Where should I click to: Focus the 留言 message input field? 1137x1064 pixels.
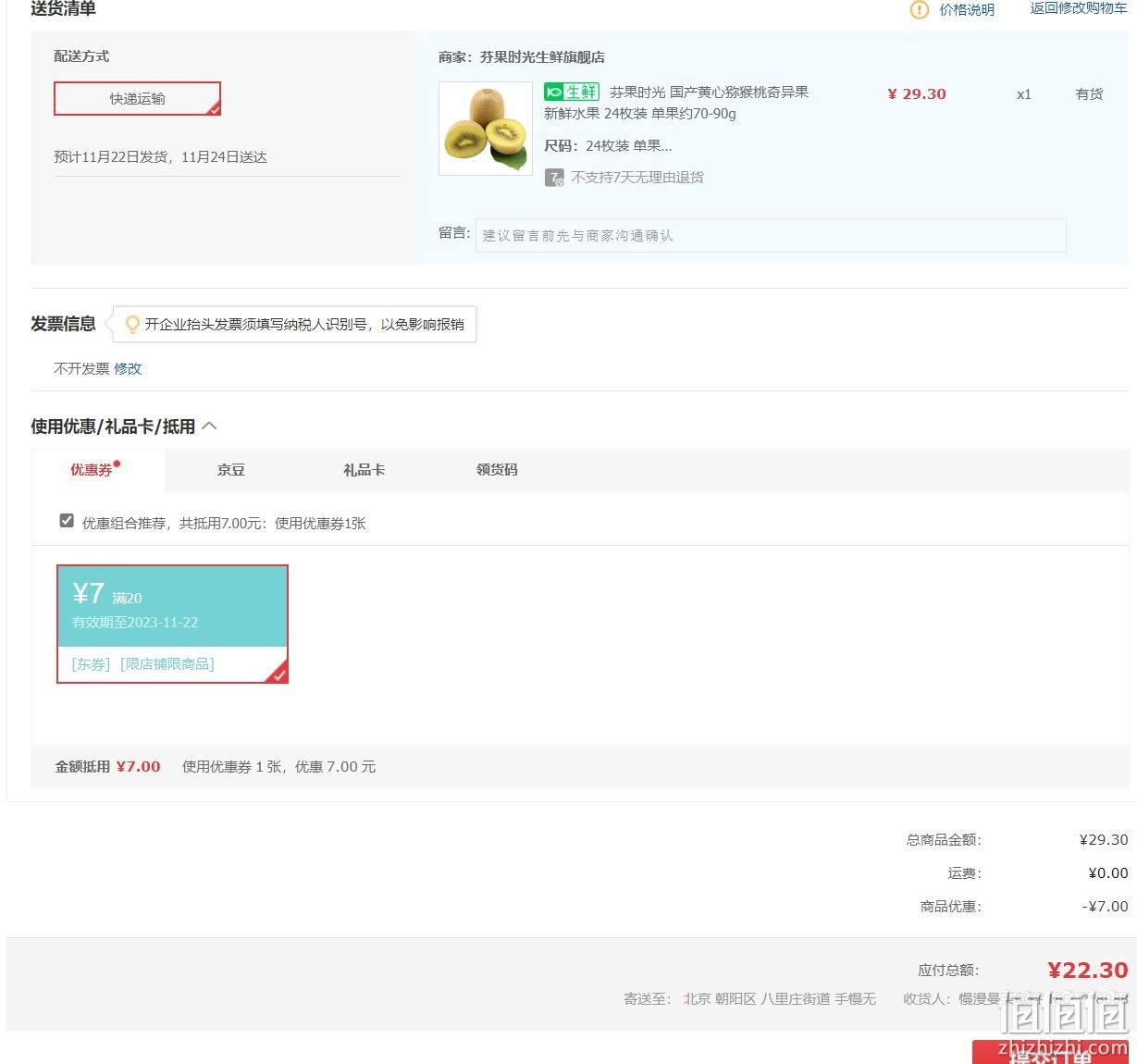pos(771,235)
